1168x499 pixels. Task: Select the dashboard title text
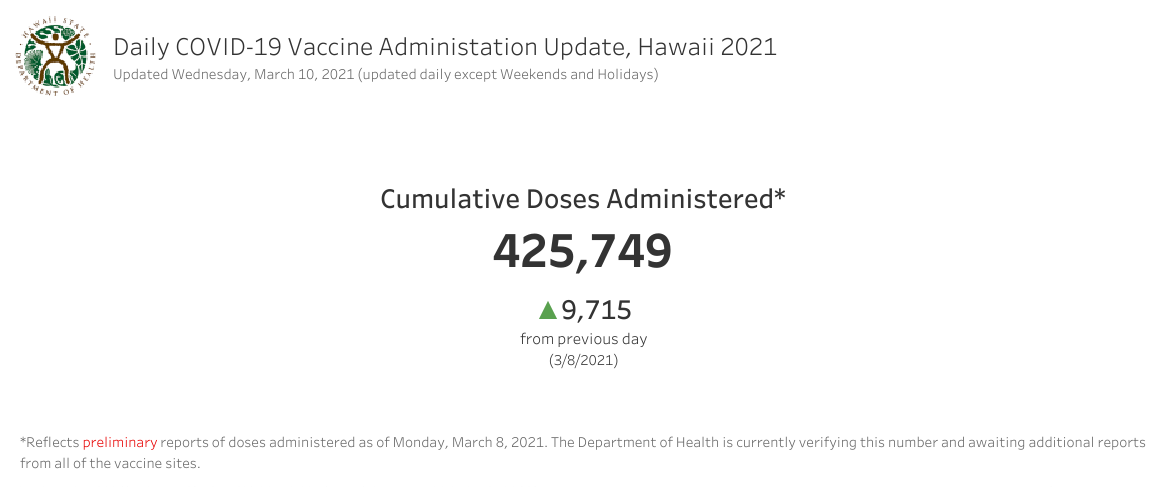445,47
